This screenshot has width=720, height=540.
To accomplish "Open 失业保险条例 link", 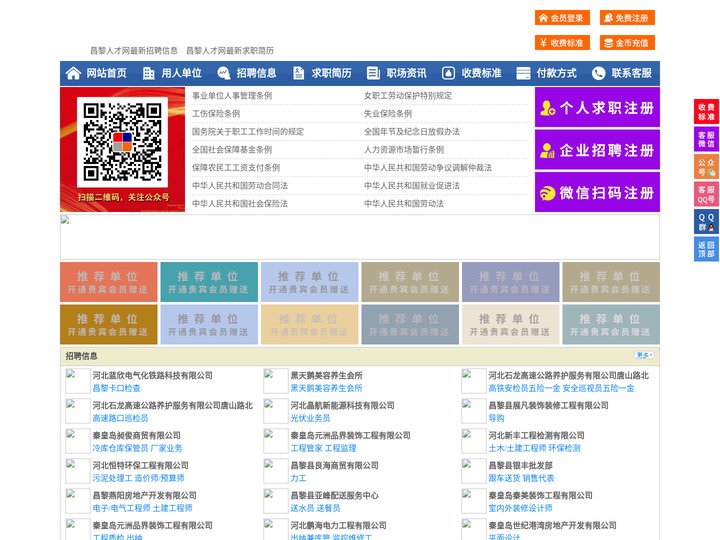I will 388,113.
